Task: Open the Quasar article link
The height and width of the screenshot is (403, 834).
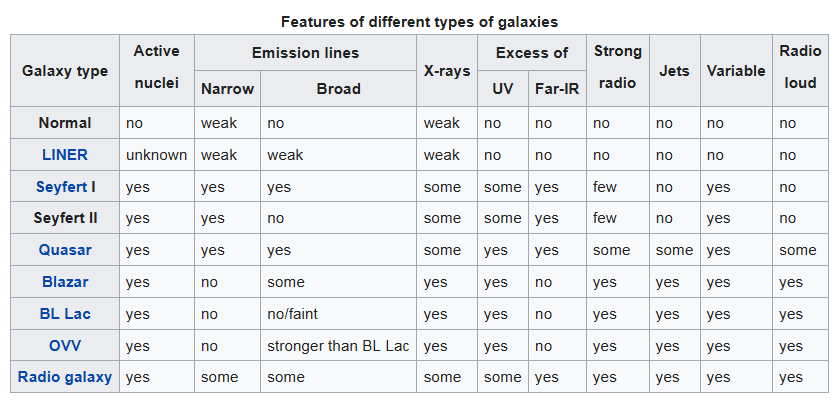Action: tap(65, 250)
